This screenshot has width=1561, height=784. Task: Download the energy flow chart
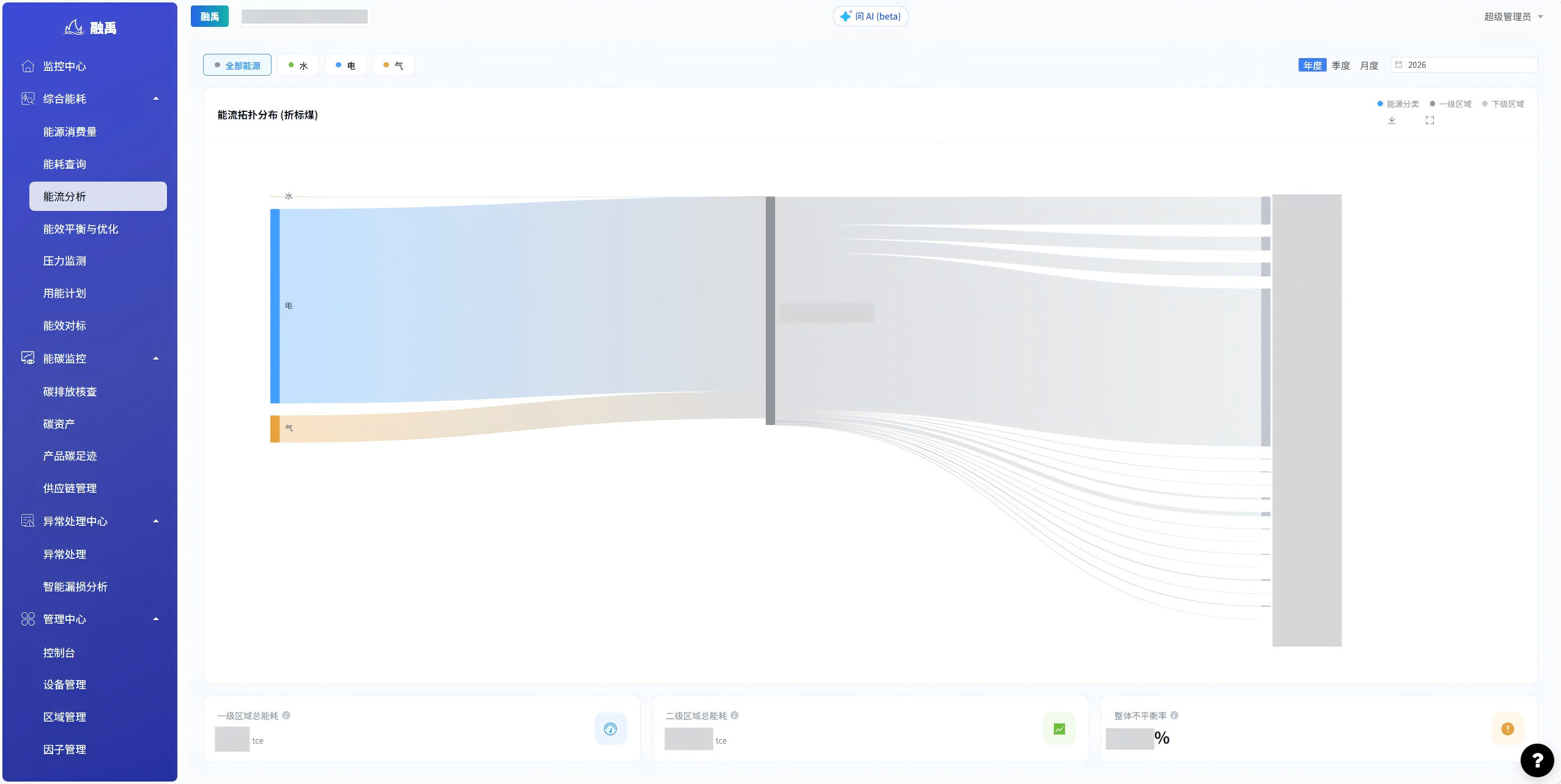click(x=1392, y=120)
